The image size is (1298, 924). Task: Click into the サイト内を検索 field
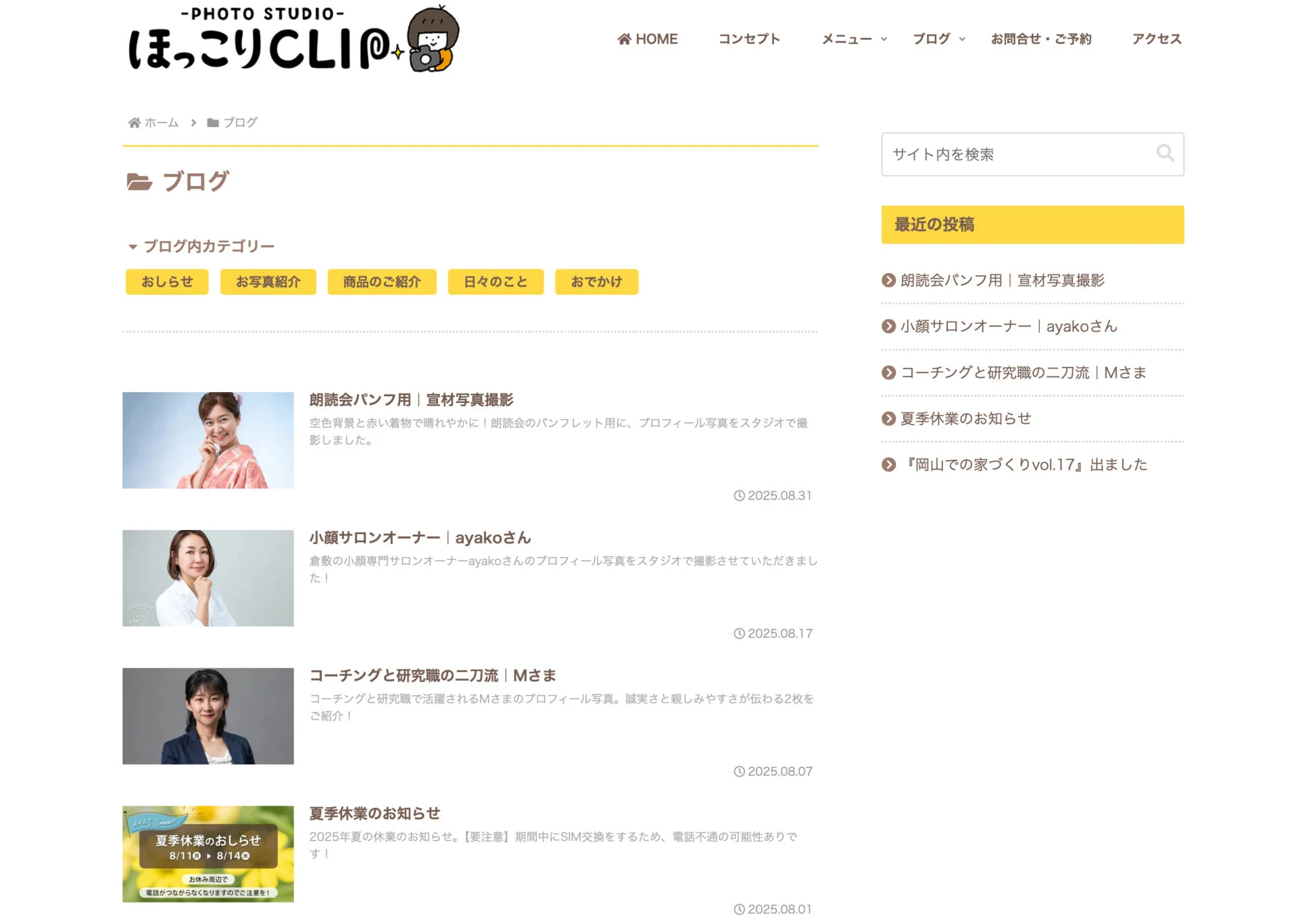(x=1014, y=154)
